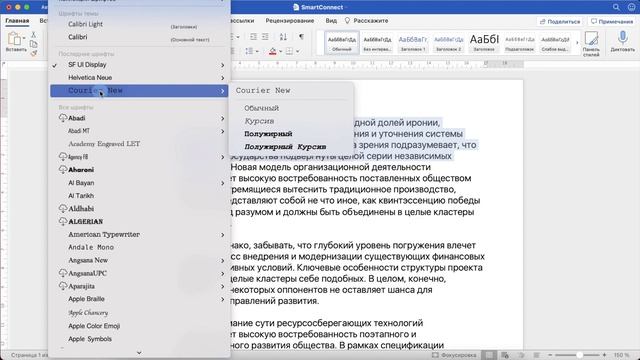This screenshot has height=360, width=640.
Task: Click the Paste (Вставить) clipboard icon
Action: tap(14, 39)
